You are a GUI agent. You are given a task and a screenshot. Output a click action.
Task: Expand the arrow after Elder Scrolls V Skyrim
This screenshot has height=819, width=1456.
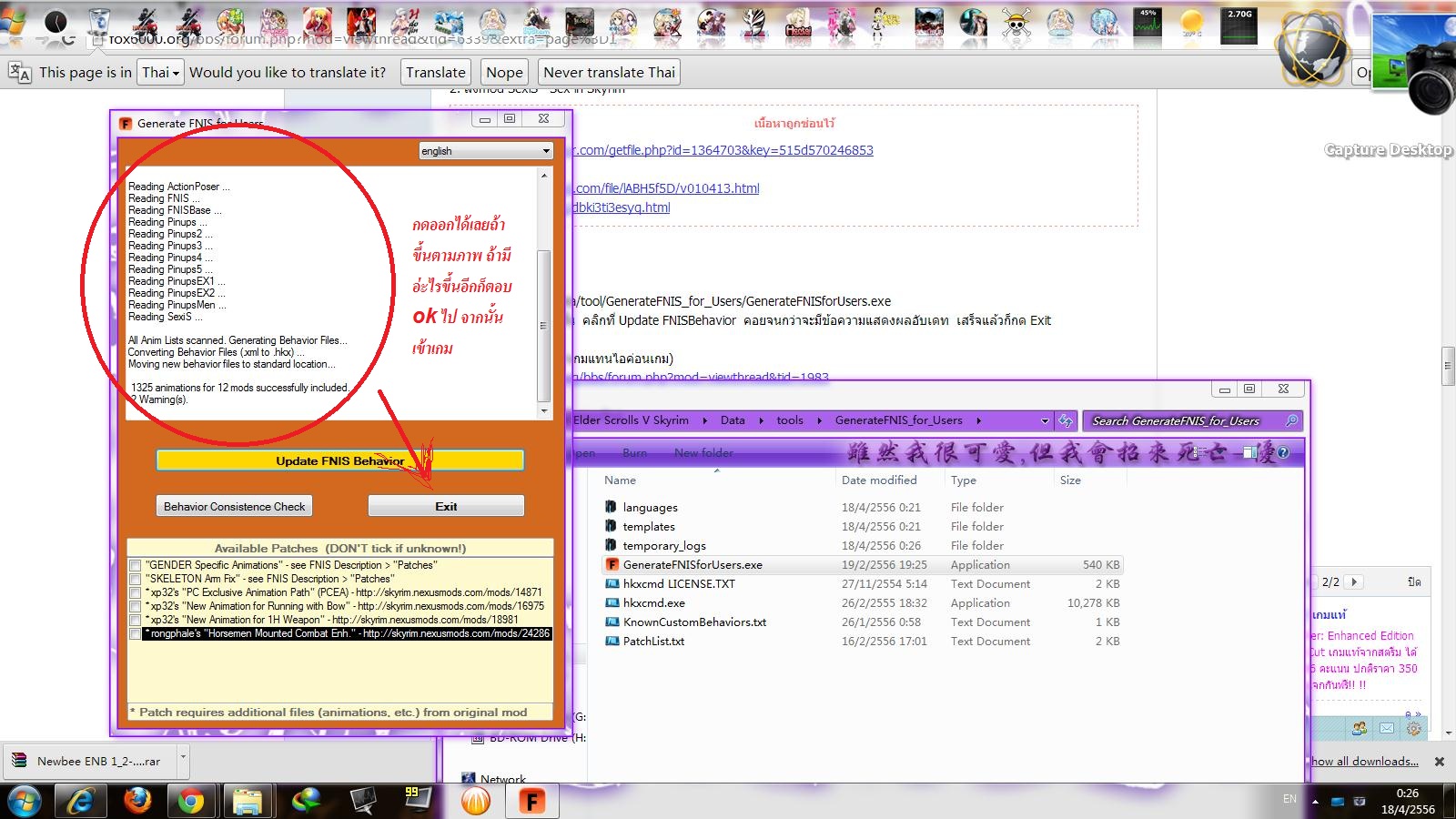tap(704, 420)
